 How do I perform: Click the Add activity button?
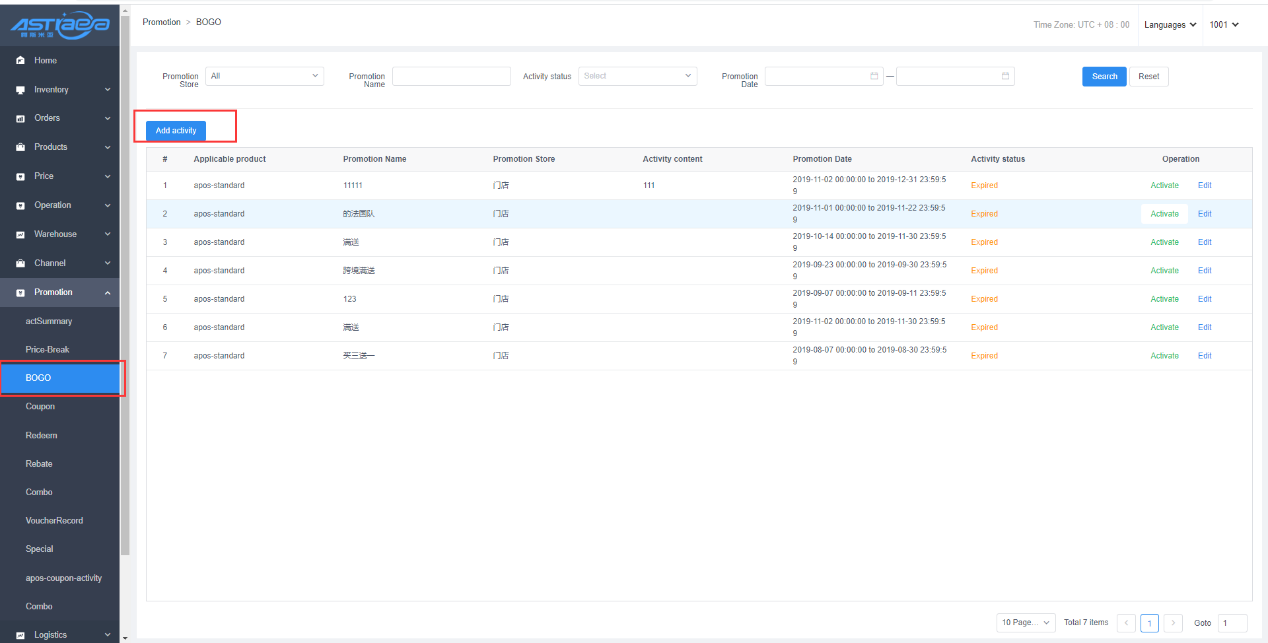click(175, 131)
